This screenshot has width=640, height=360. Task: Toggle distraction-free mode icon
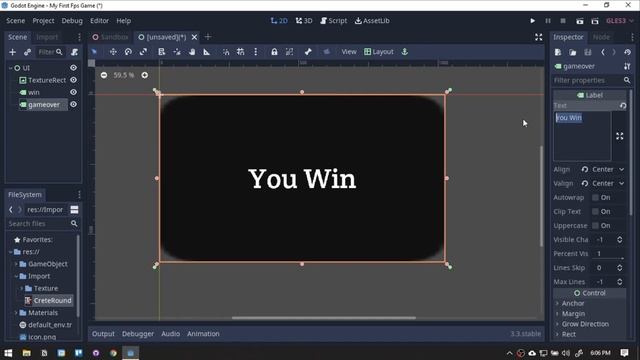539,37
